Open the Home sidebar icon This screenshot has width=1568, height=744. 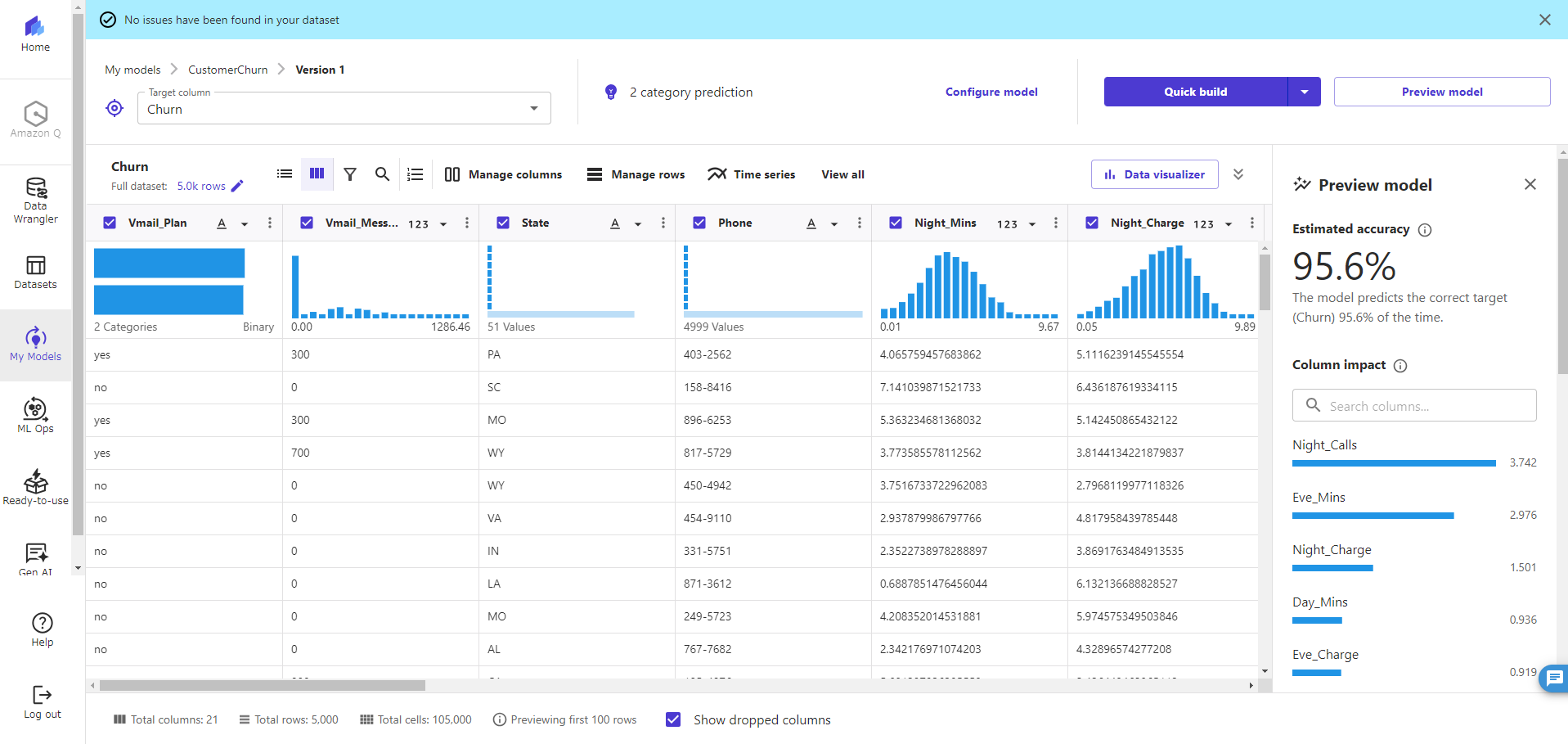click(35, 35)
